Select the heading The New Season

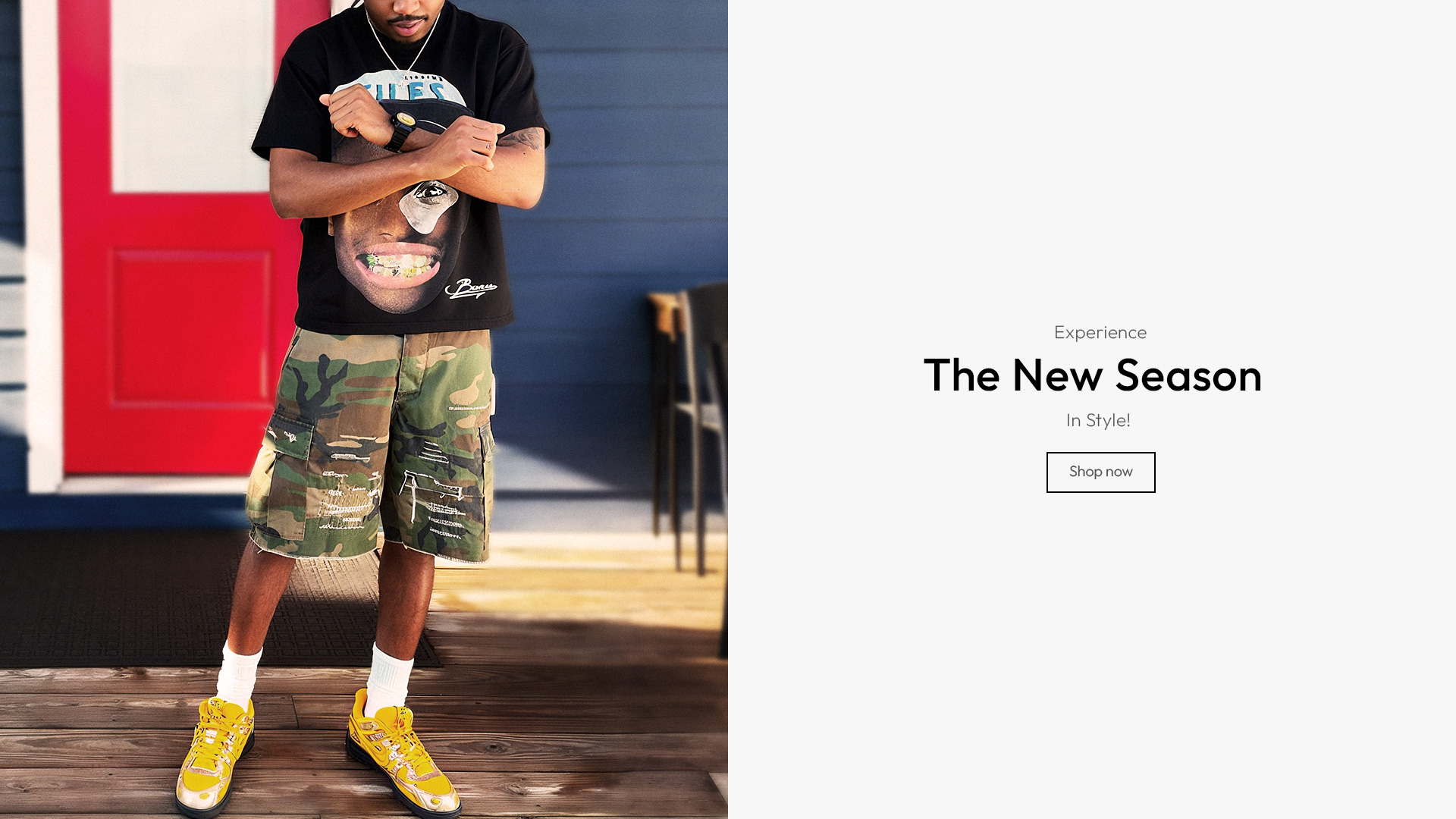1092,375
